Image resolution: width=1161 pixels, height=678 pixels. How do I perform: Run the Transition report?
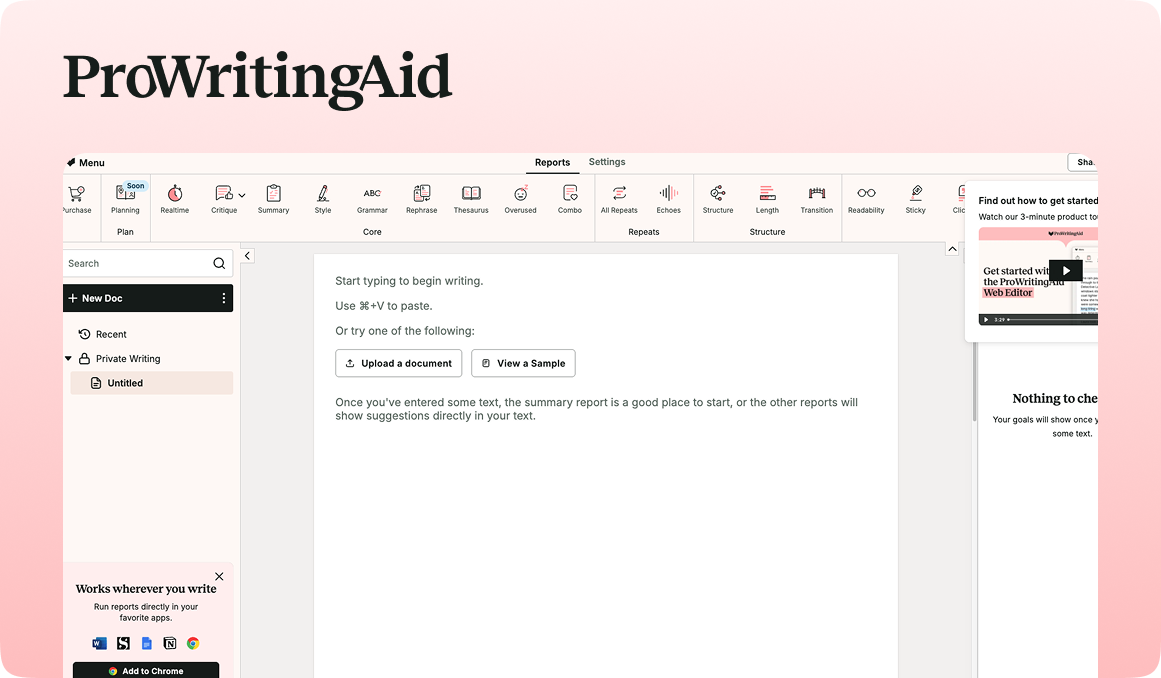[817, 199]
